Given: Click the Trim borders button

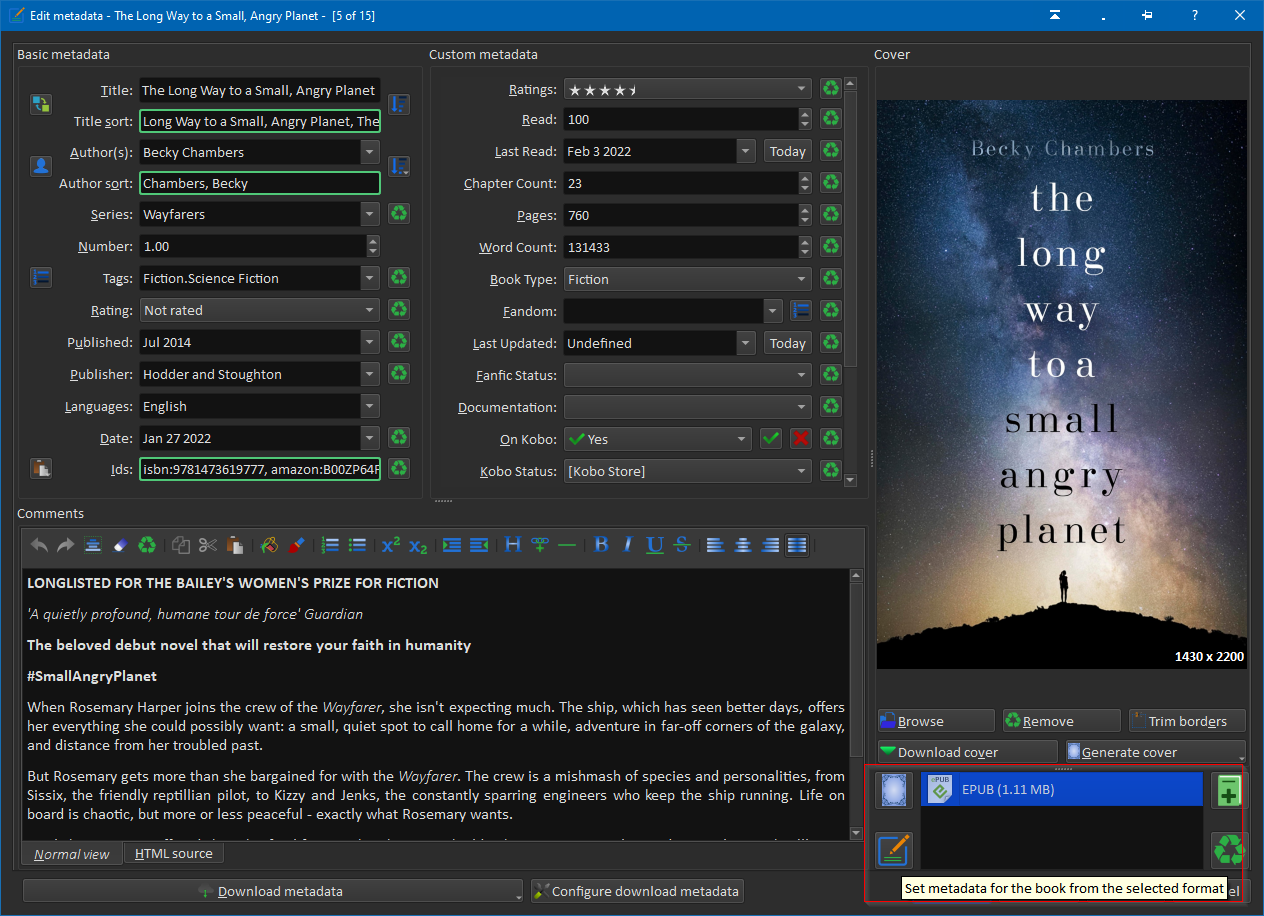Looking at the screenshot, I should pyautogui.click(x=1187, y=721).
